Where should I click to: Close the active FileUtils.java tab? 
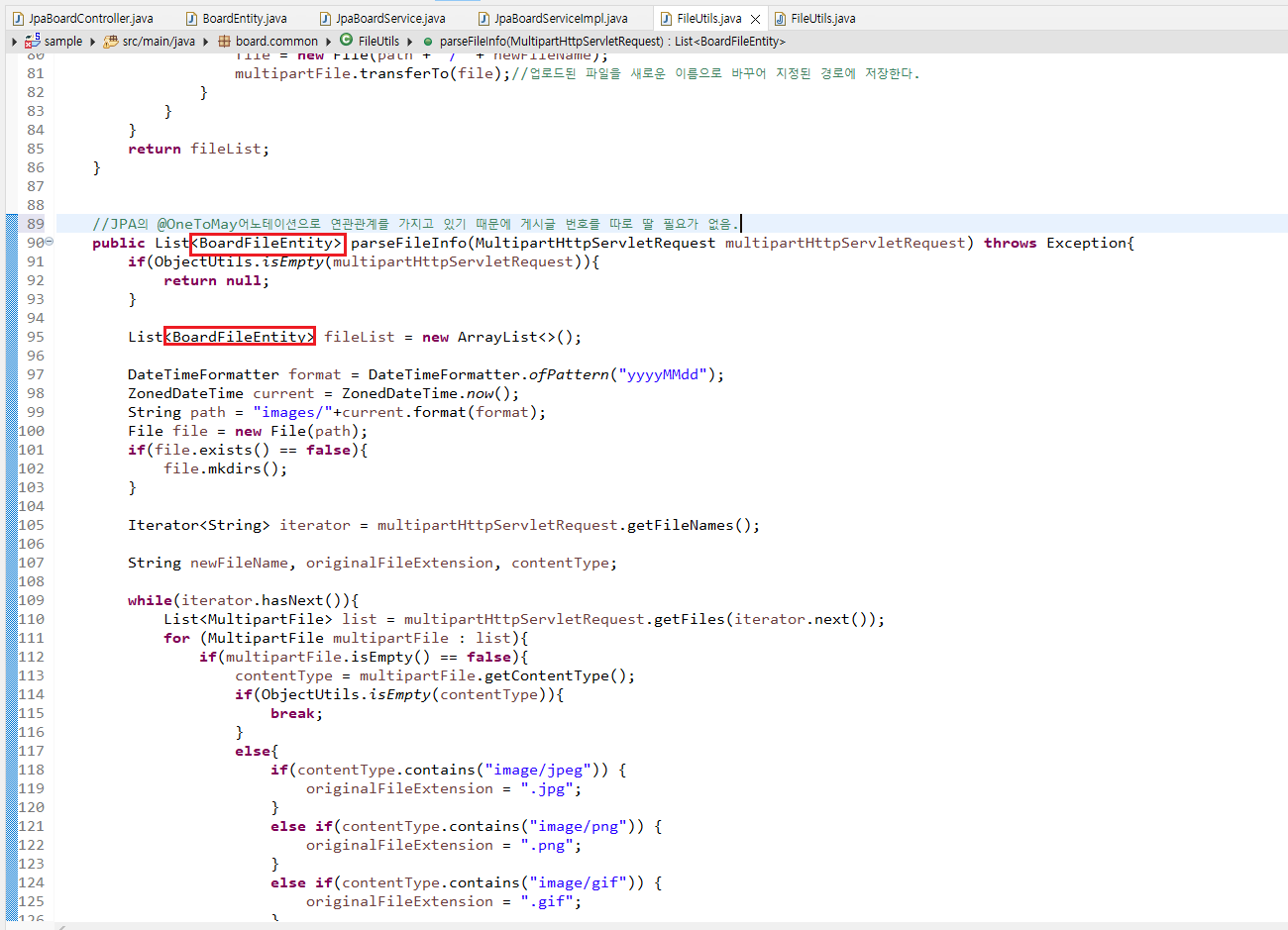tap(755, 19)
